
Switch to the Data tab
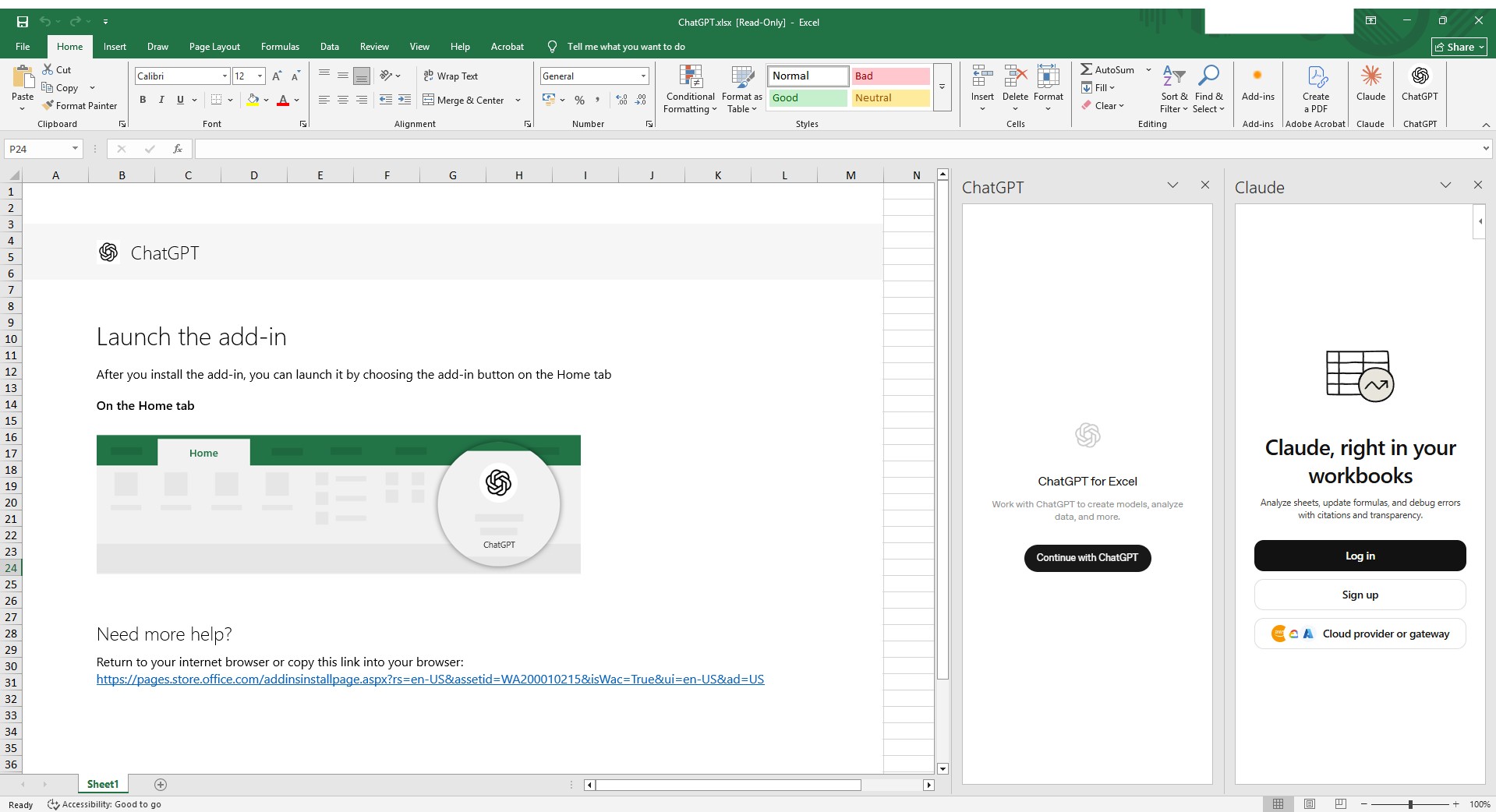[330, 47]
